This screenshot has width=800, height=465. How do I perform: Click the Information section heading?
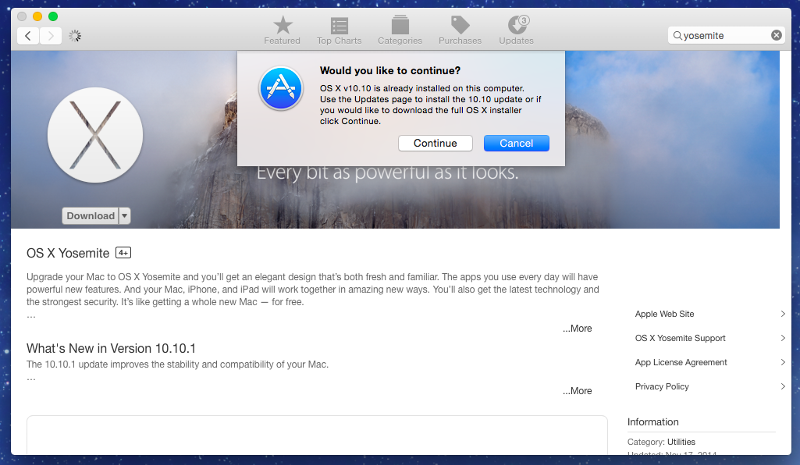[653, 422]
